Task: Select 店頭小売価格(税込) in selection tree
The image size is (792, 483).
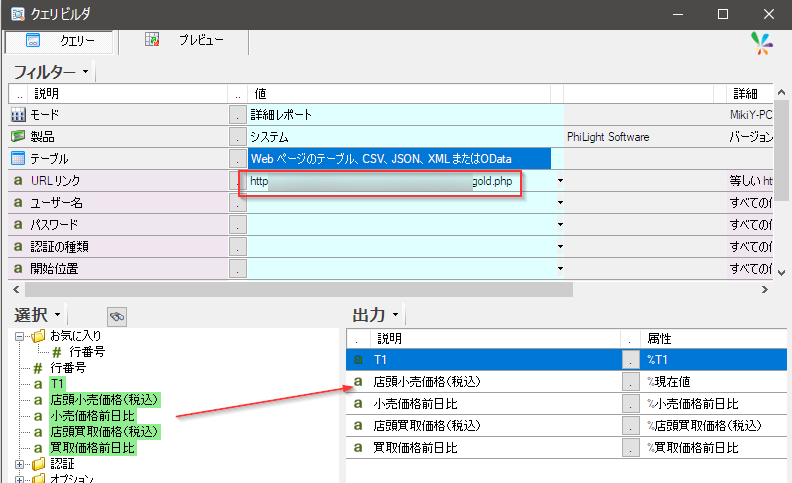Action: pos(105,400)
